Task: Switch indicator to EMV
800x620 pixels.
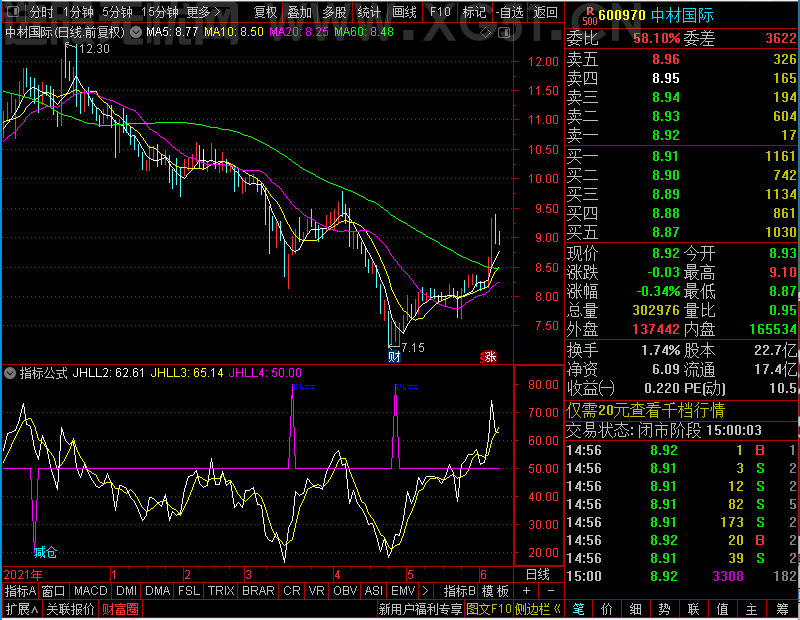Action: (403, 591)
